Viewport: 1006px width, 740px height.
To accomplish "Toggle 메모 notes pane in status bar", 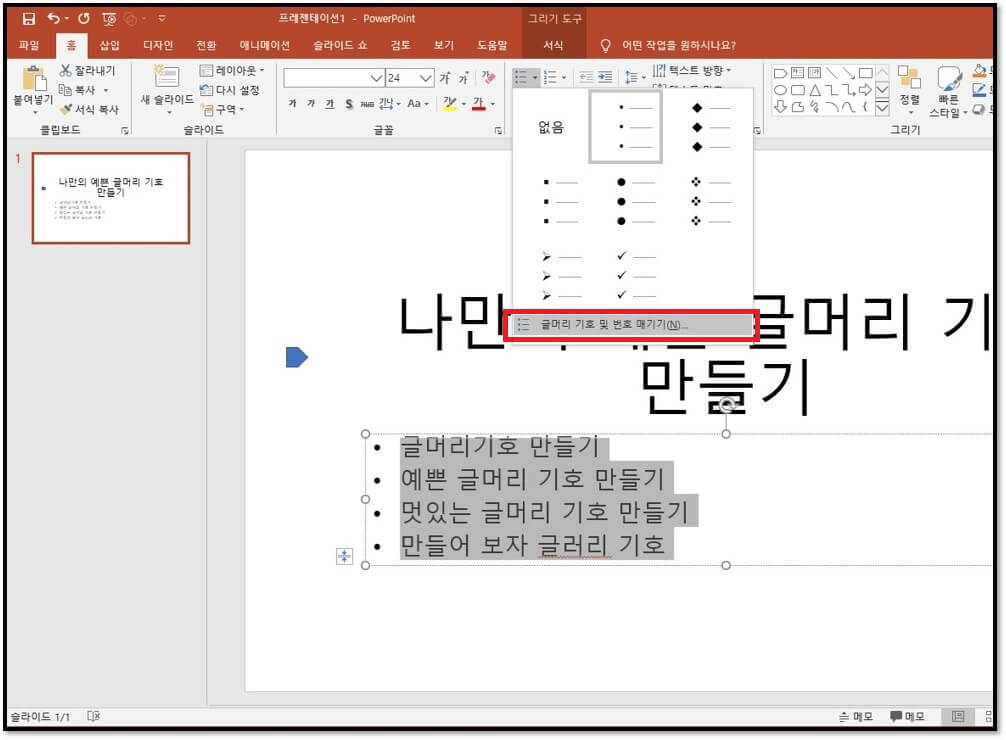I will tap(855, 716).
